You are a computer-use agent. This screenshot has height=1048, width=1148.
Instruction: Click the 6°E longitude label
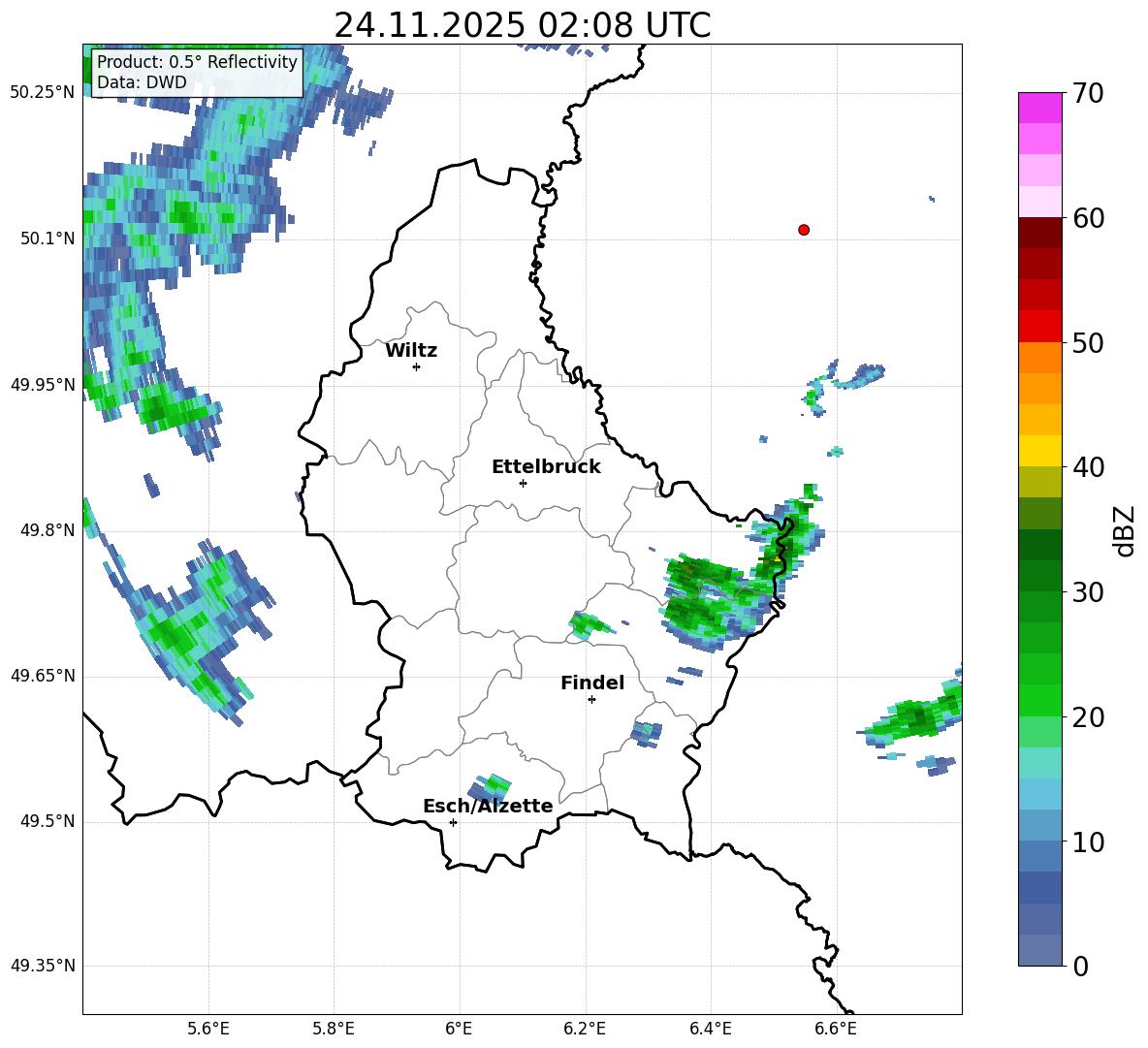pos(459,1029)
